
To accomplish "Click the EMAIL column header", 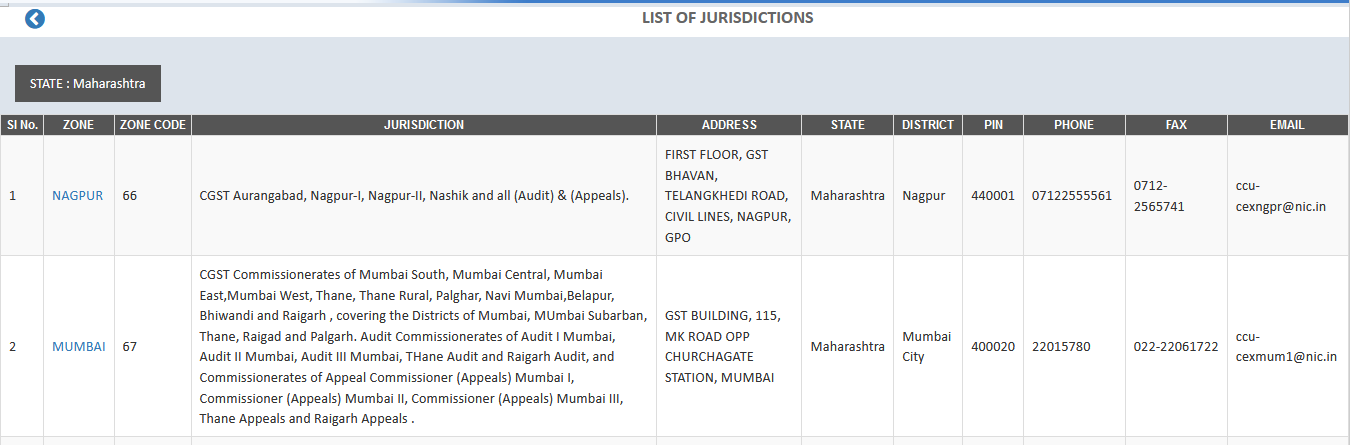I will point(1288,125).
